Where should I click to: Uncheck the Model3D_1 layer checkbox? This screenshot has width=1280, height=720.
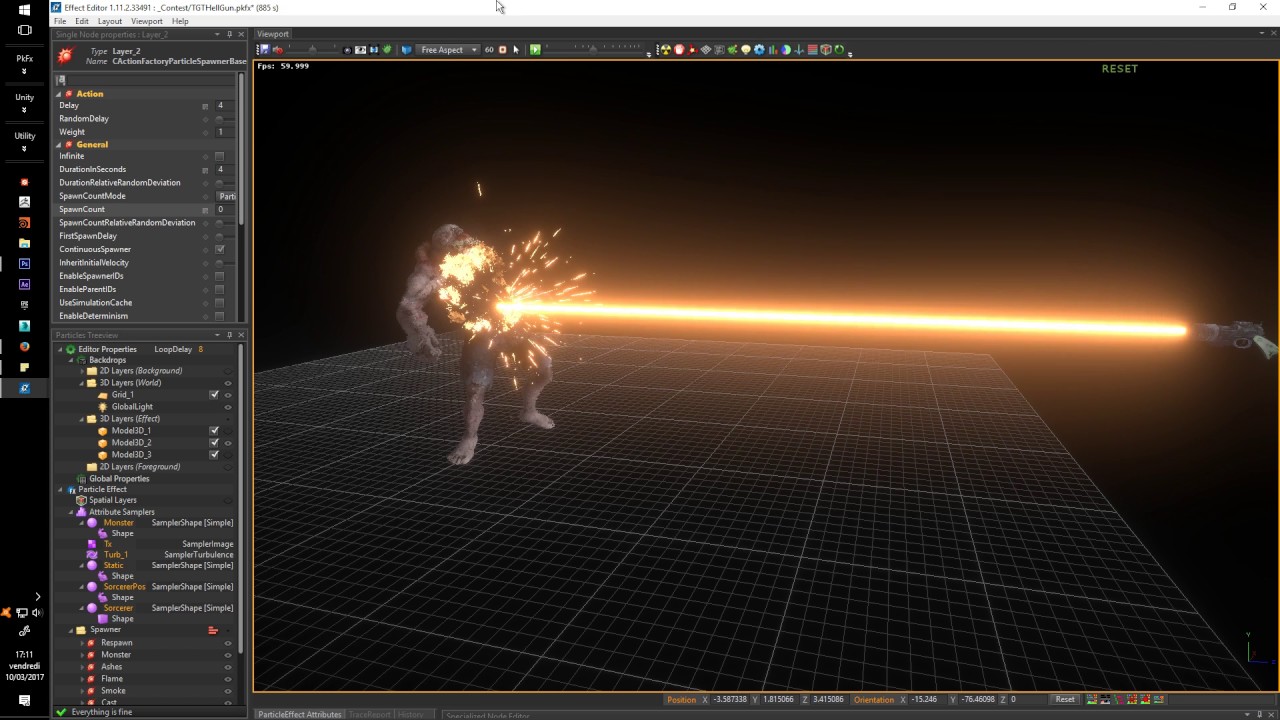tap(214, 431)
